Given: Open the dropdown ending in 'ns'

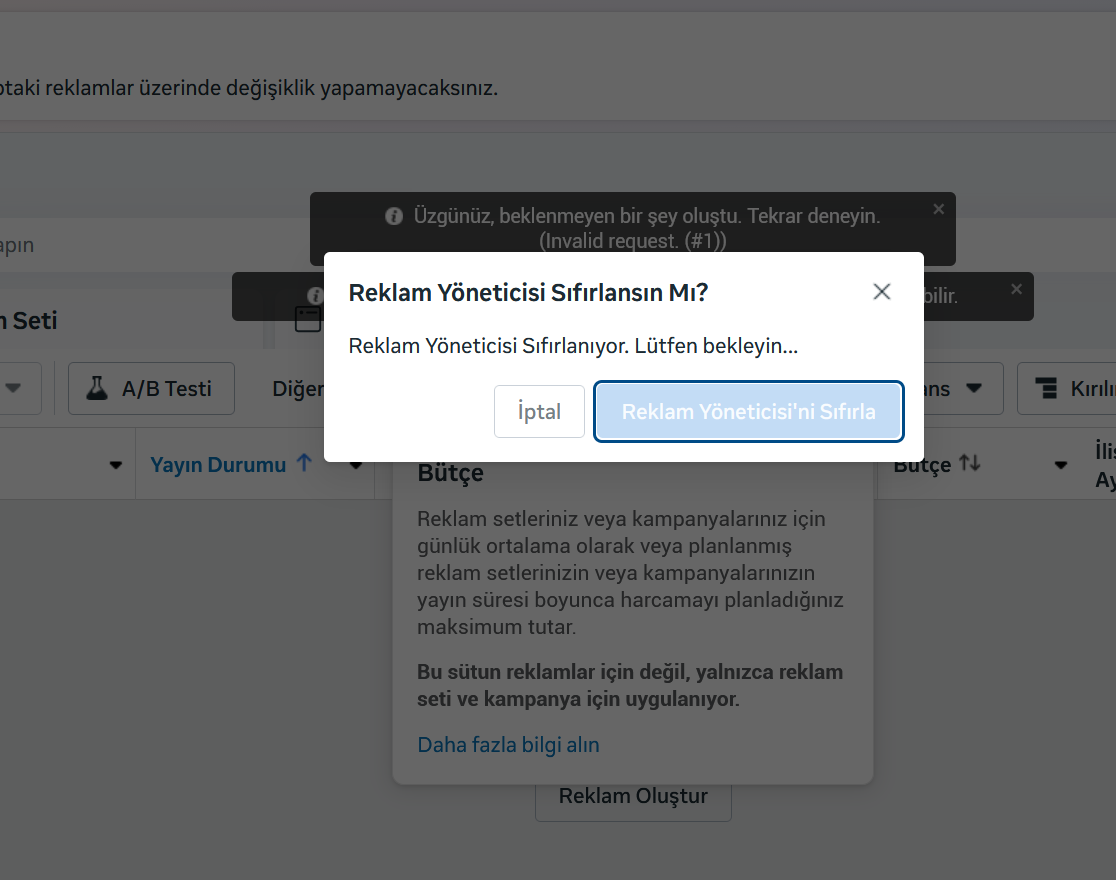Looking at the screenshot, I should pos(964,389).
